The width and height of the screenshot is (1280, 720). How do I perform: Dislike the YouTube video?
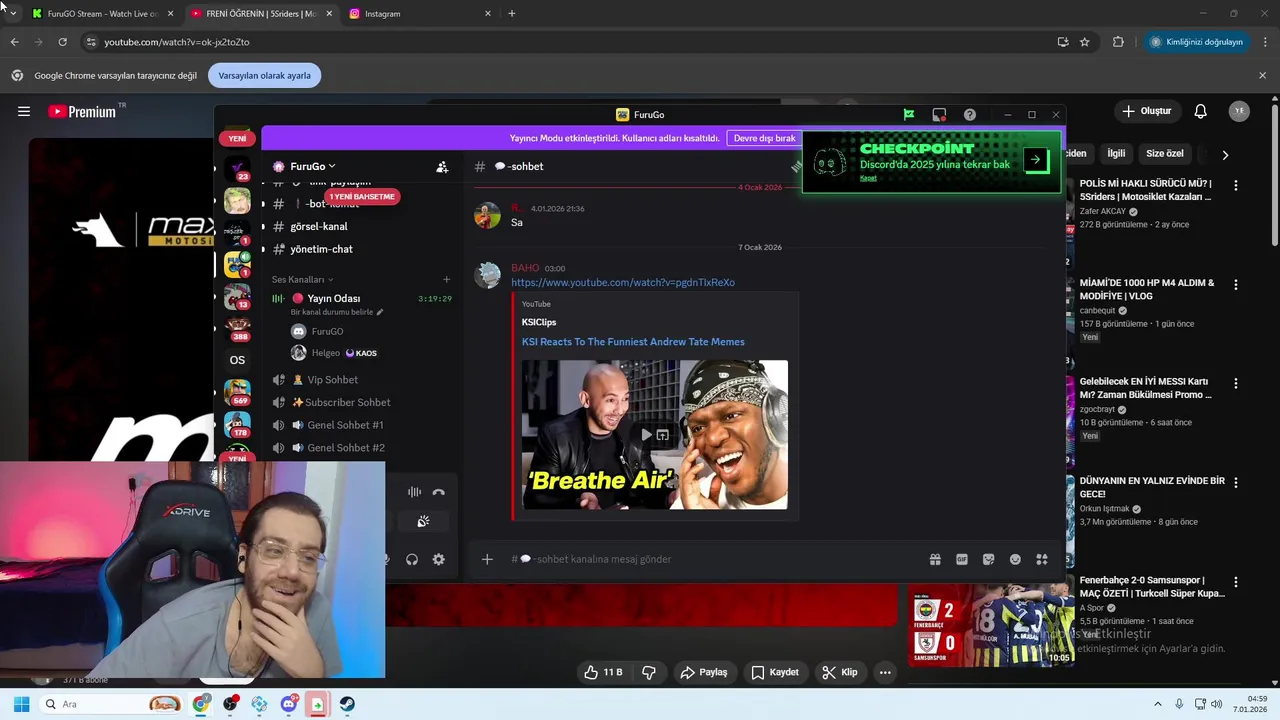[649, 672]
